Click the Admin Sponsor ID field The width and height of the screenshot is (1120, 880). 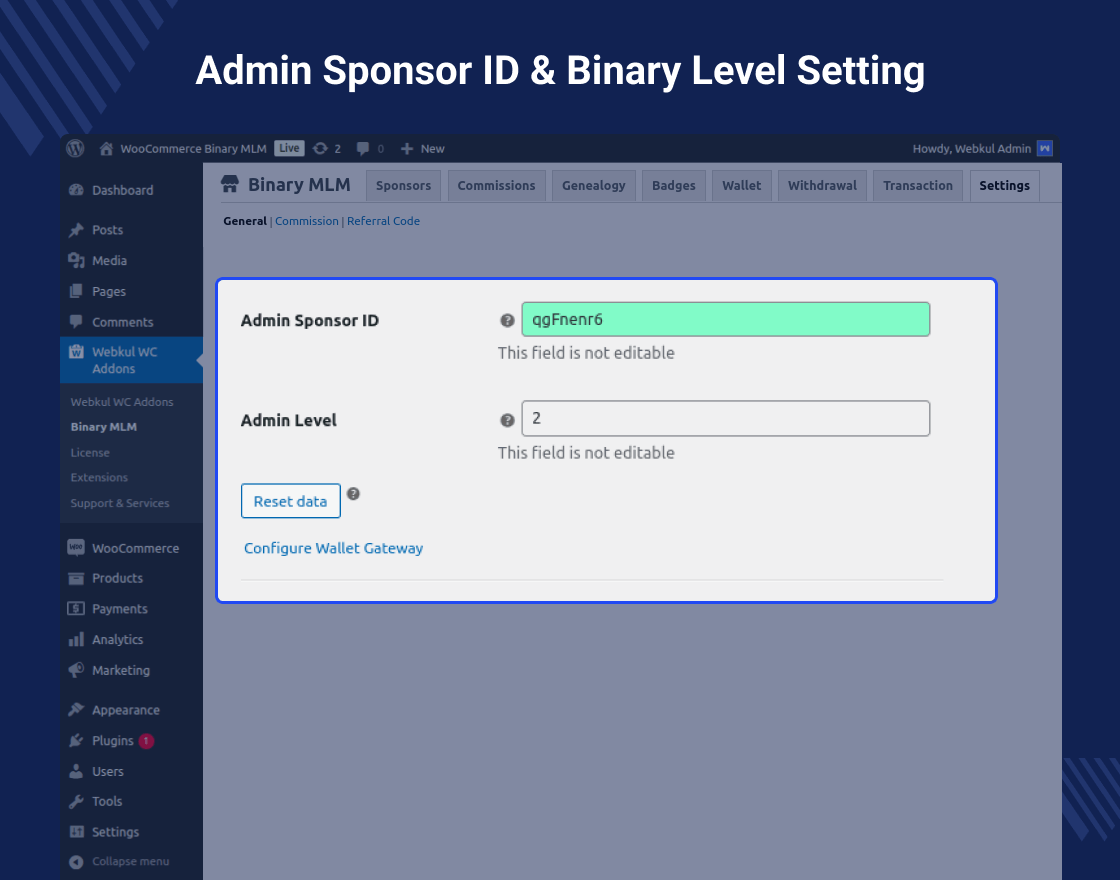coord(726,319)
